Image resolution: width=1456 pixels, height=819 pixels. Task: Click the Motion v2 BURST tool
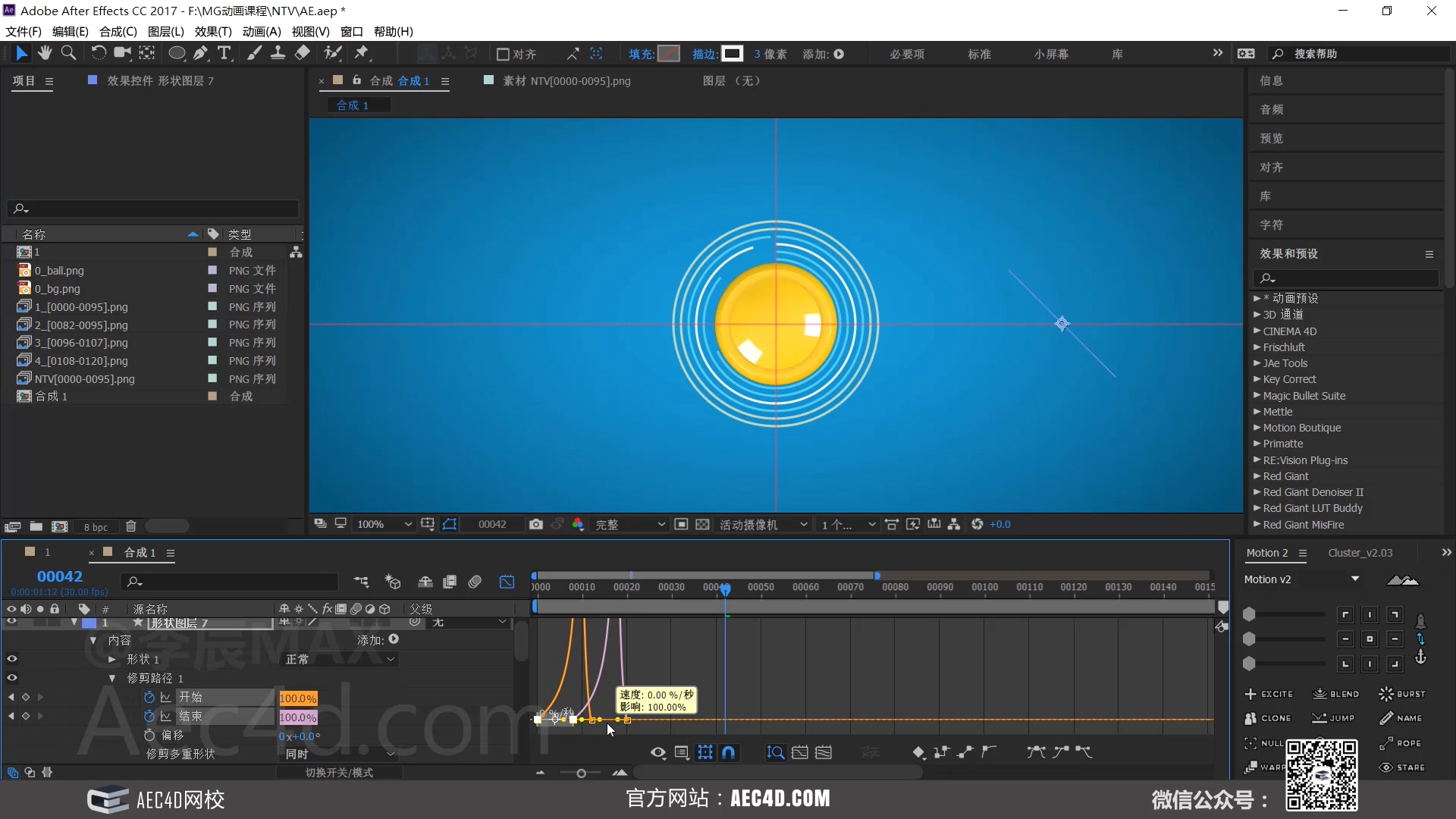pyautogui.click(x=1402, y=694)
